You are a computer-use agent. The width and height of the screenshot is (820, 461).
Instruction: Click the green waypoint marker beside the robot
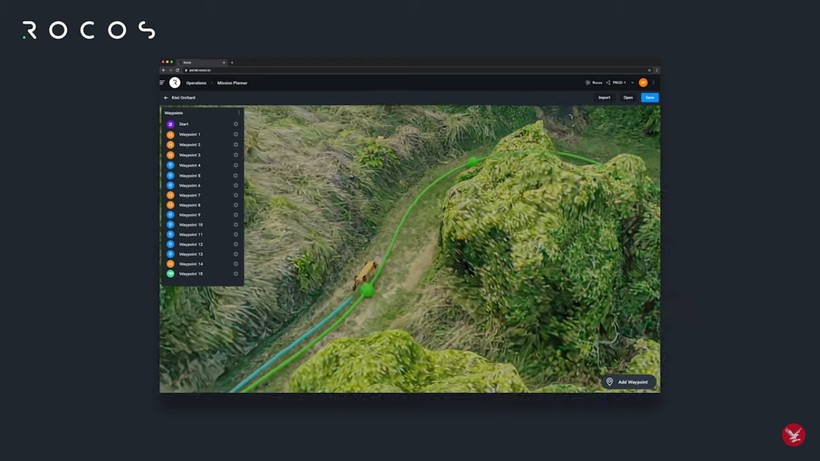point(367,290)
